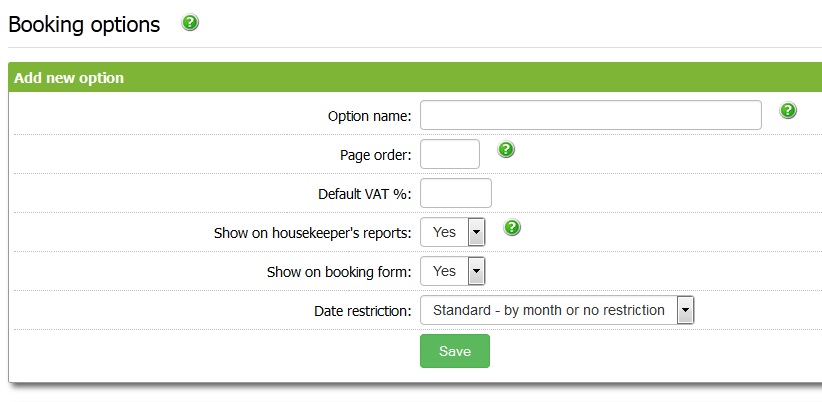Viewport: 822px width, 402px height.
Task: Click into the Page order input box
Action: pos(450,154)
